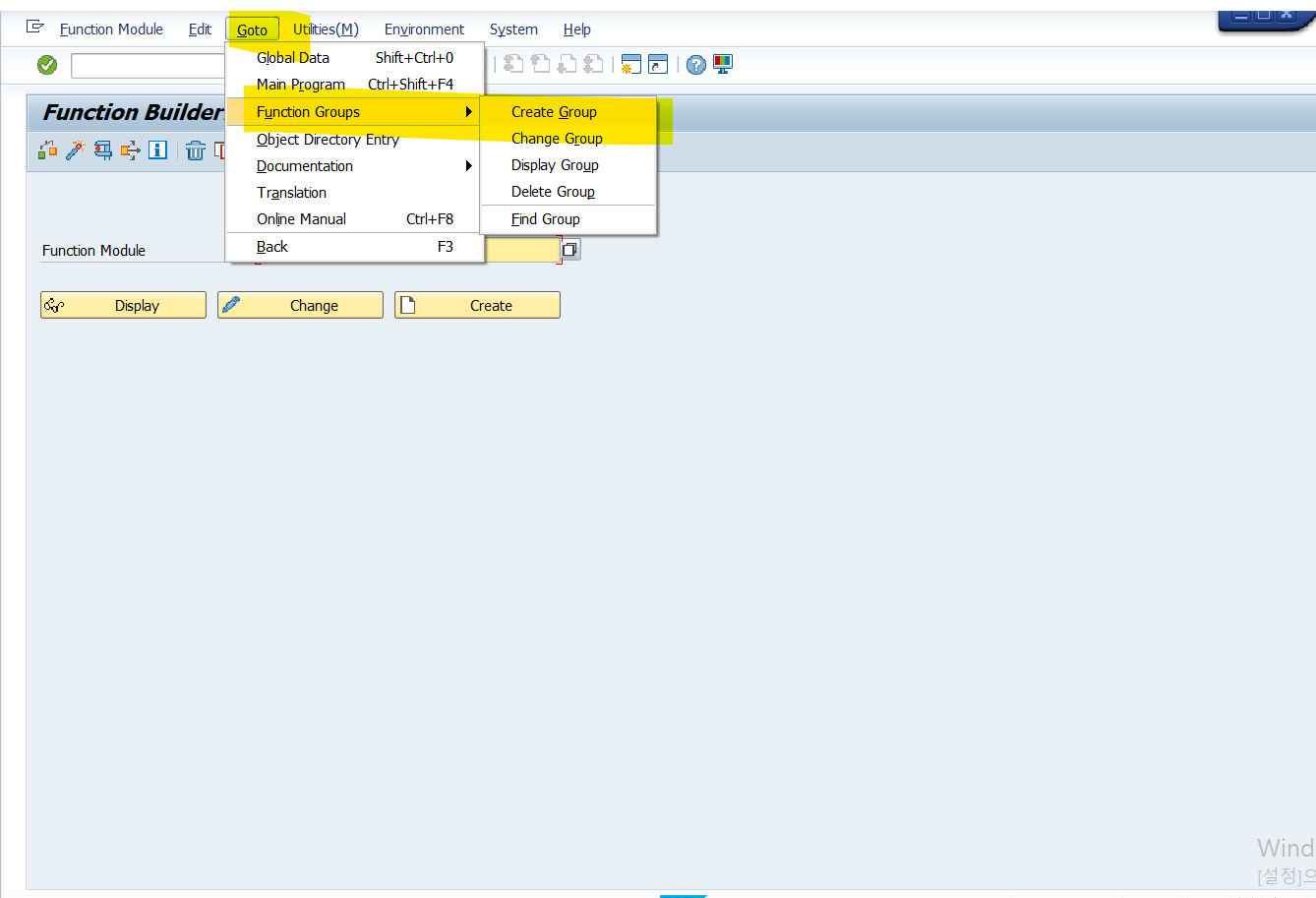Open the Utilities(M) menu

tap(326, 30)
